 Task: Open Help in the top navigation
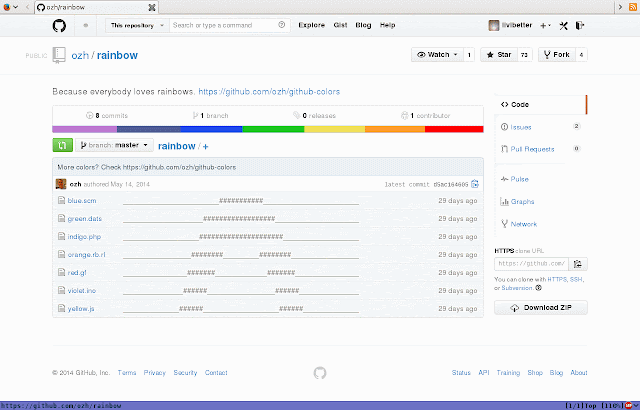pyautogui.click(x=387, y=25)
